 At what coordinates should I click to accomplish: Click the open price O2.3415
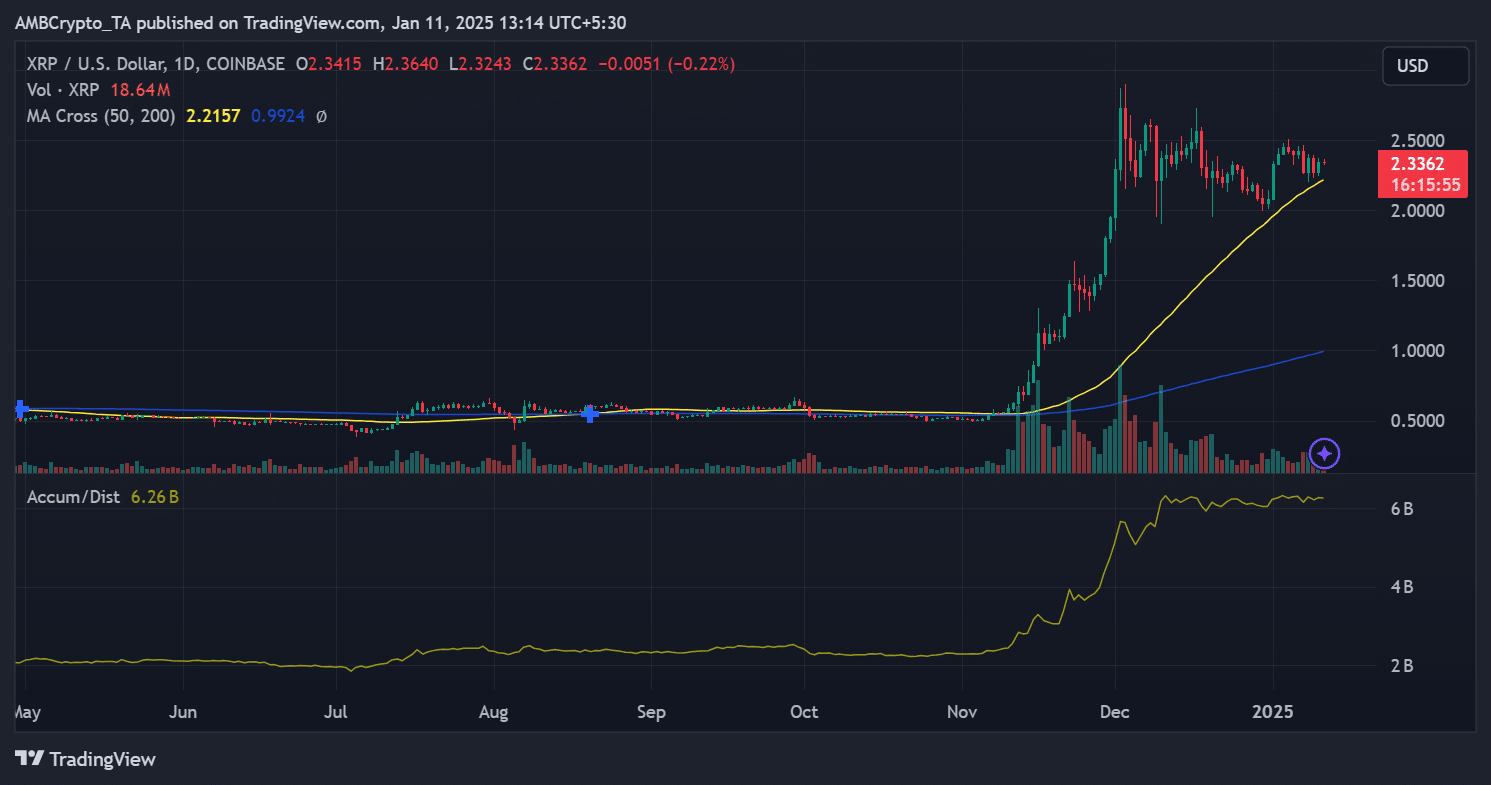pyautogui.click(x=330, y=64)
